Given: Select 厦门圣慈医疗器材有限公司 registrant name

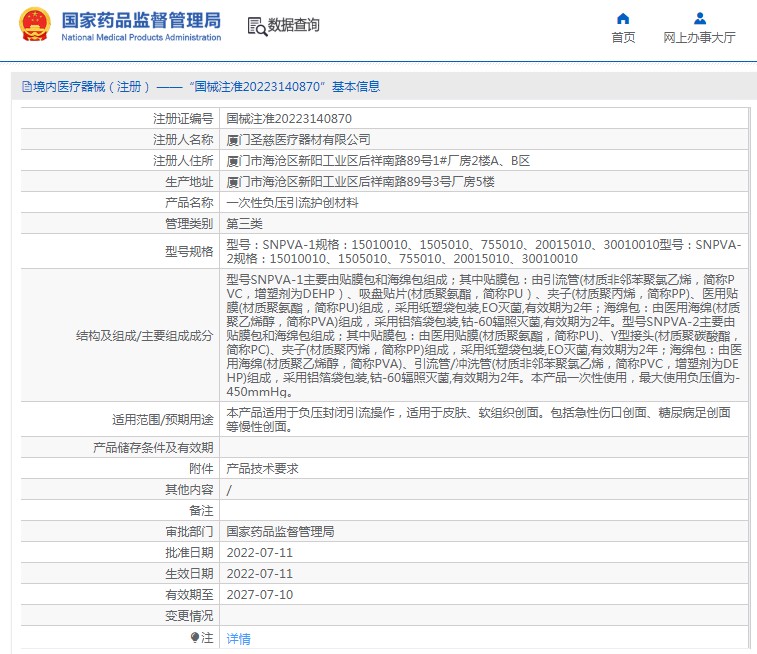Looking at the screenshot, I should (x=298, y=140).
